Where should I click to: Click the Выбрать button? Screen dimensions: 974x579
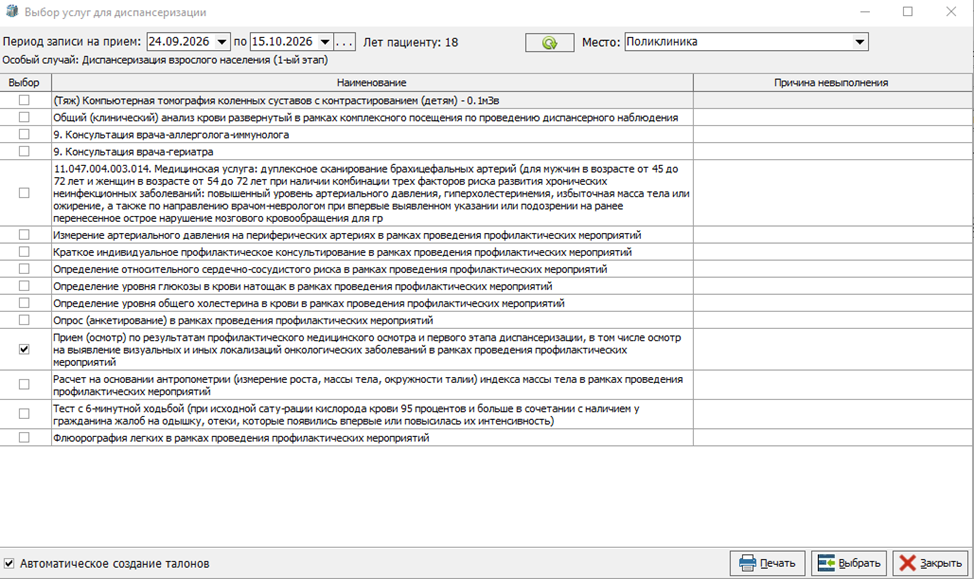[x=849, y=563]
